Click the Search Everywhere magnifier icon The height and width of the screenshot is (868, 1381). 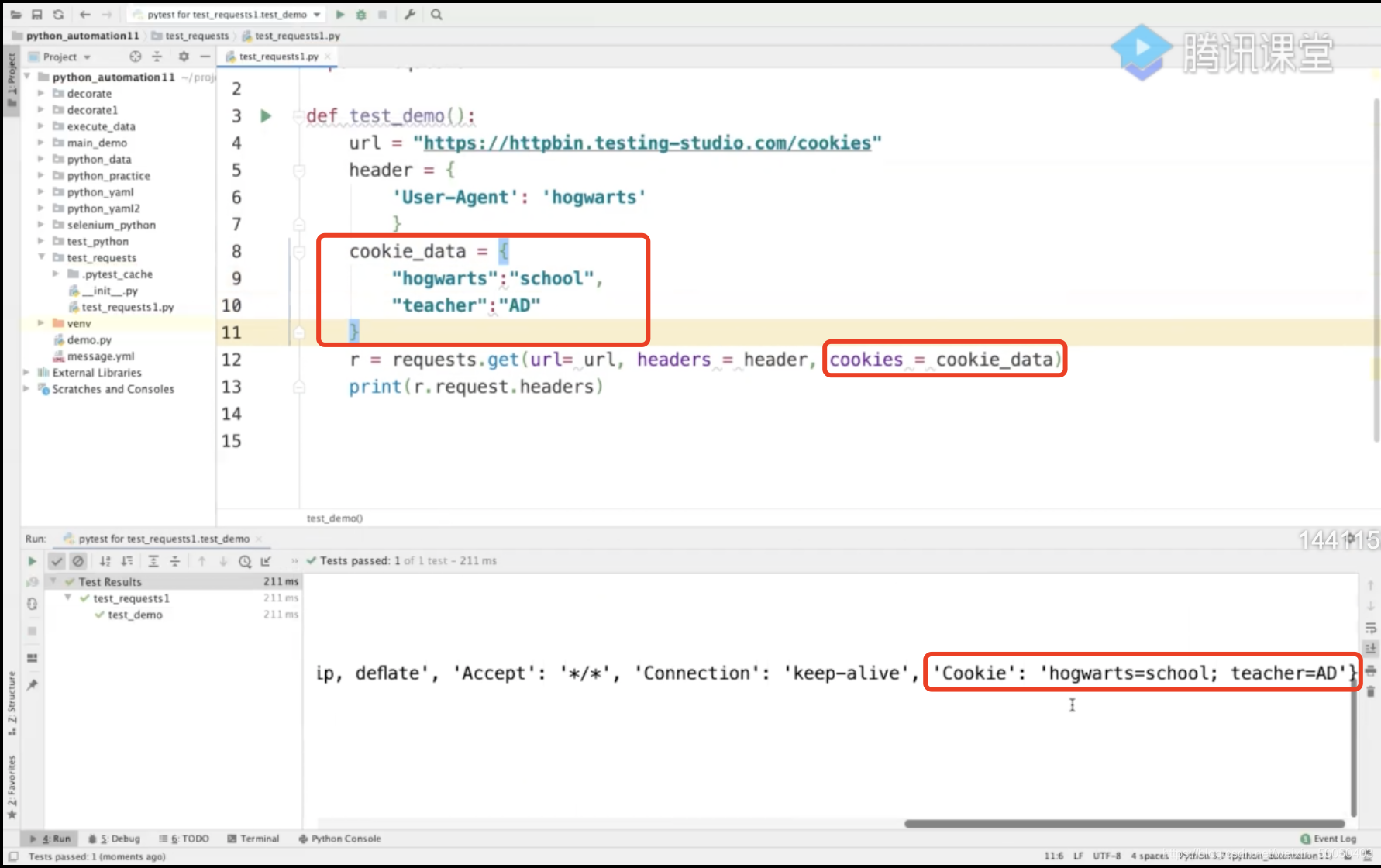[x=436, y=15]
